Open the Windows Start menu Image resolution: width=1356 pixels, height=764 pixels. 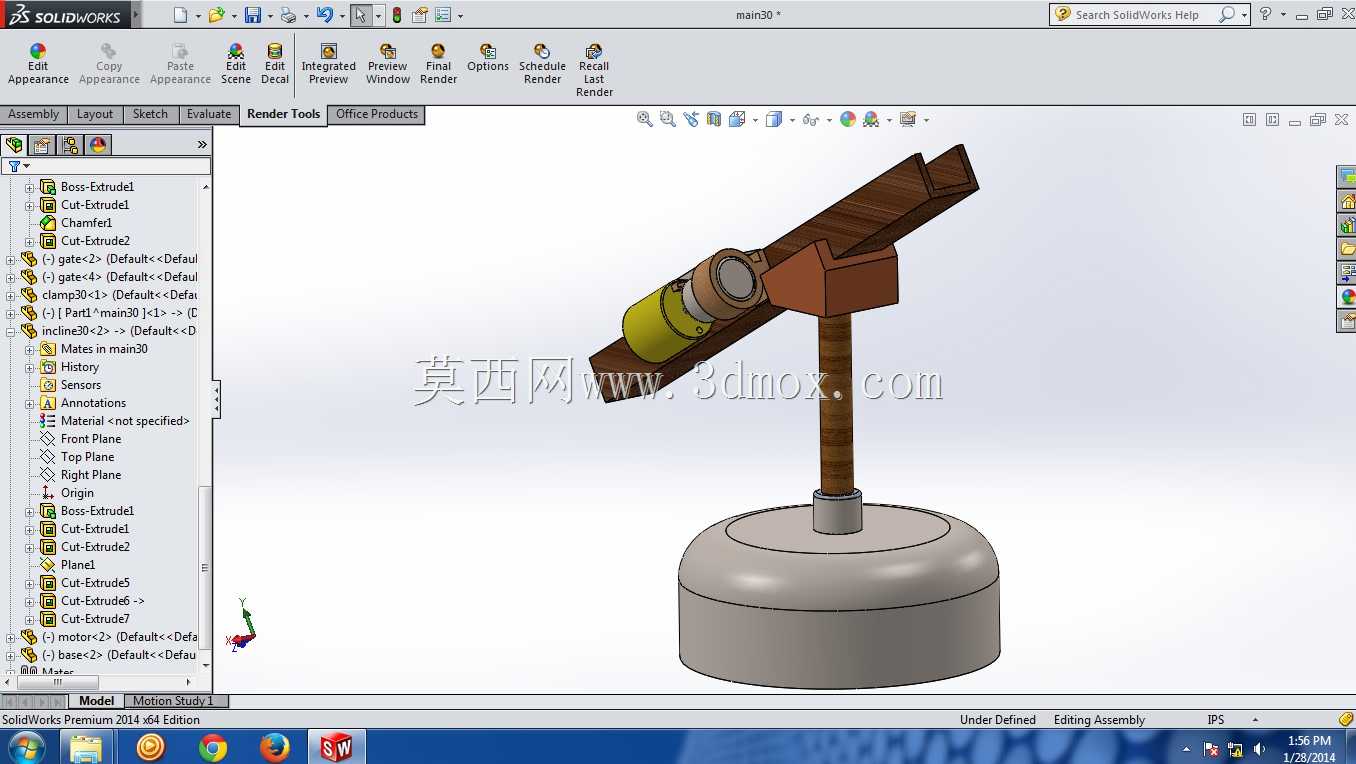tap(26, 747)
